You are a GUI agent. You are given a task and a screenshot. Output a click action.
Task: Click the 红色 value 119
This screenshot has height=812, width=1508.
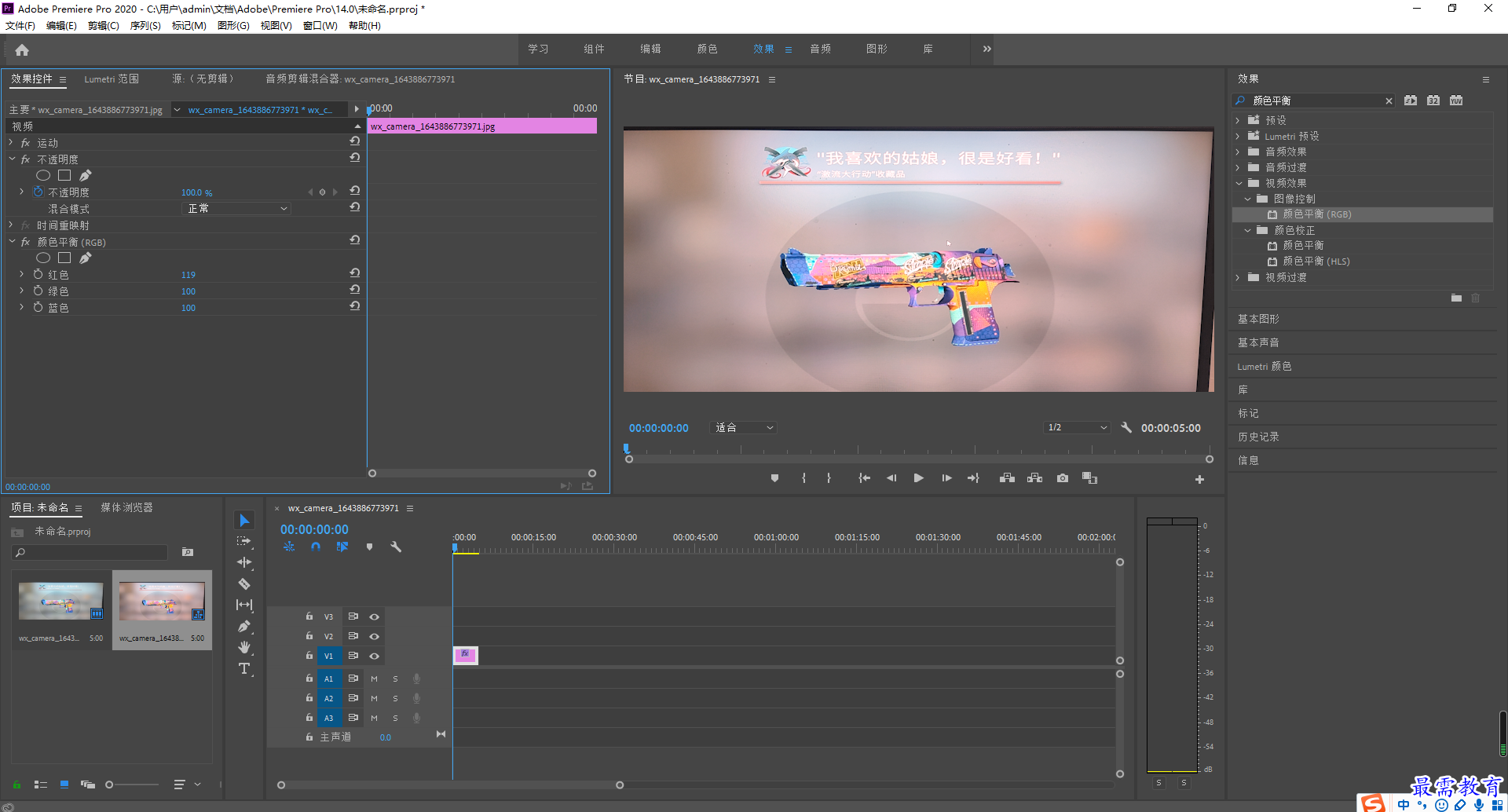coord(188,275)
